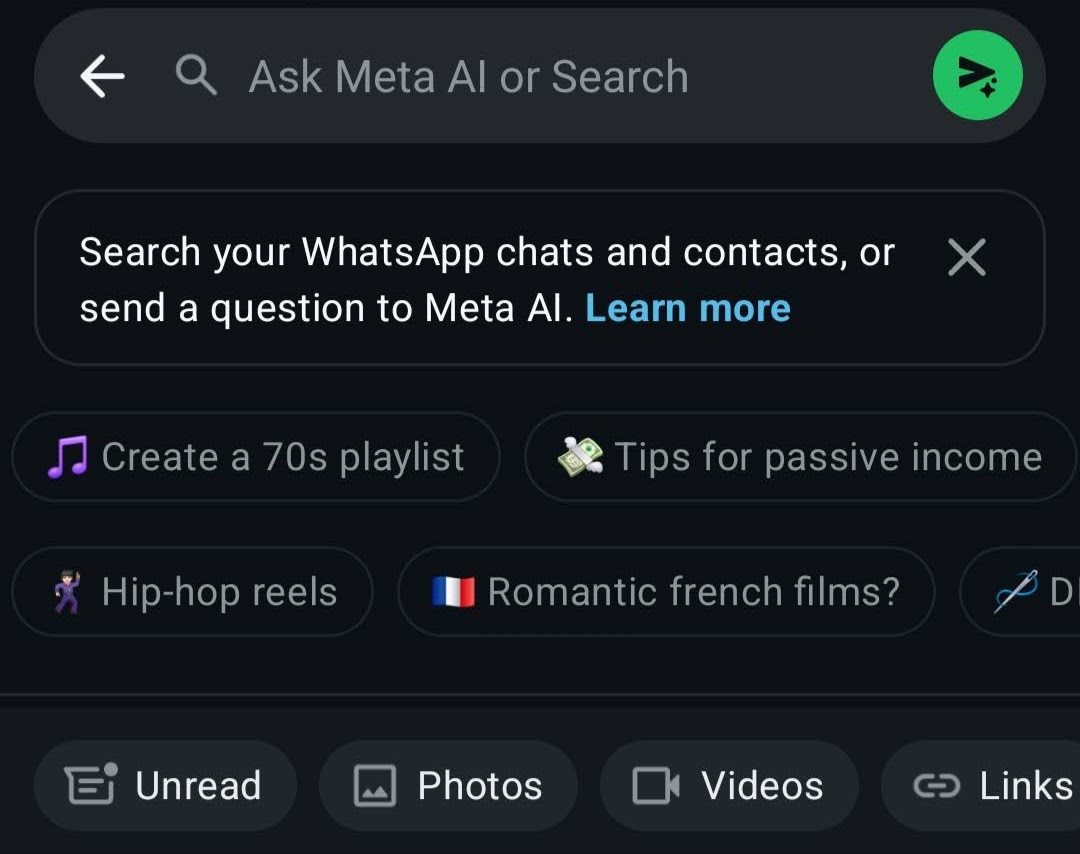
Task: Open the Learn more link
Action: pyautogui.click(x=687, y=308)
